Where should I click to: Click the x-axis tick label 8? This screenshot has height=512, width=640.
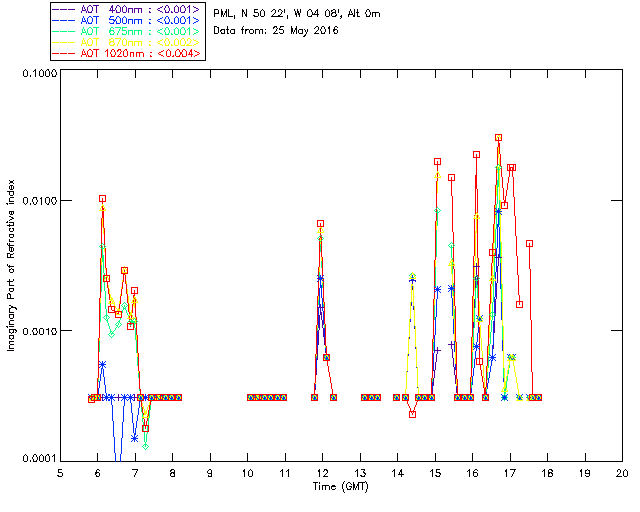tap(173, 473)
